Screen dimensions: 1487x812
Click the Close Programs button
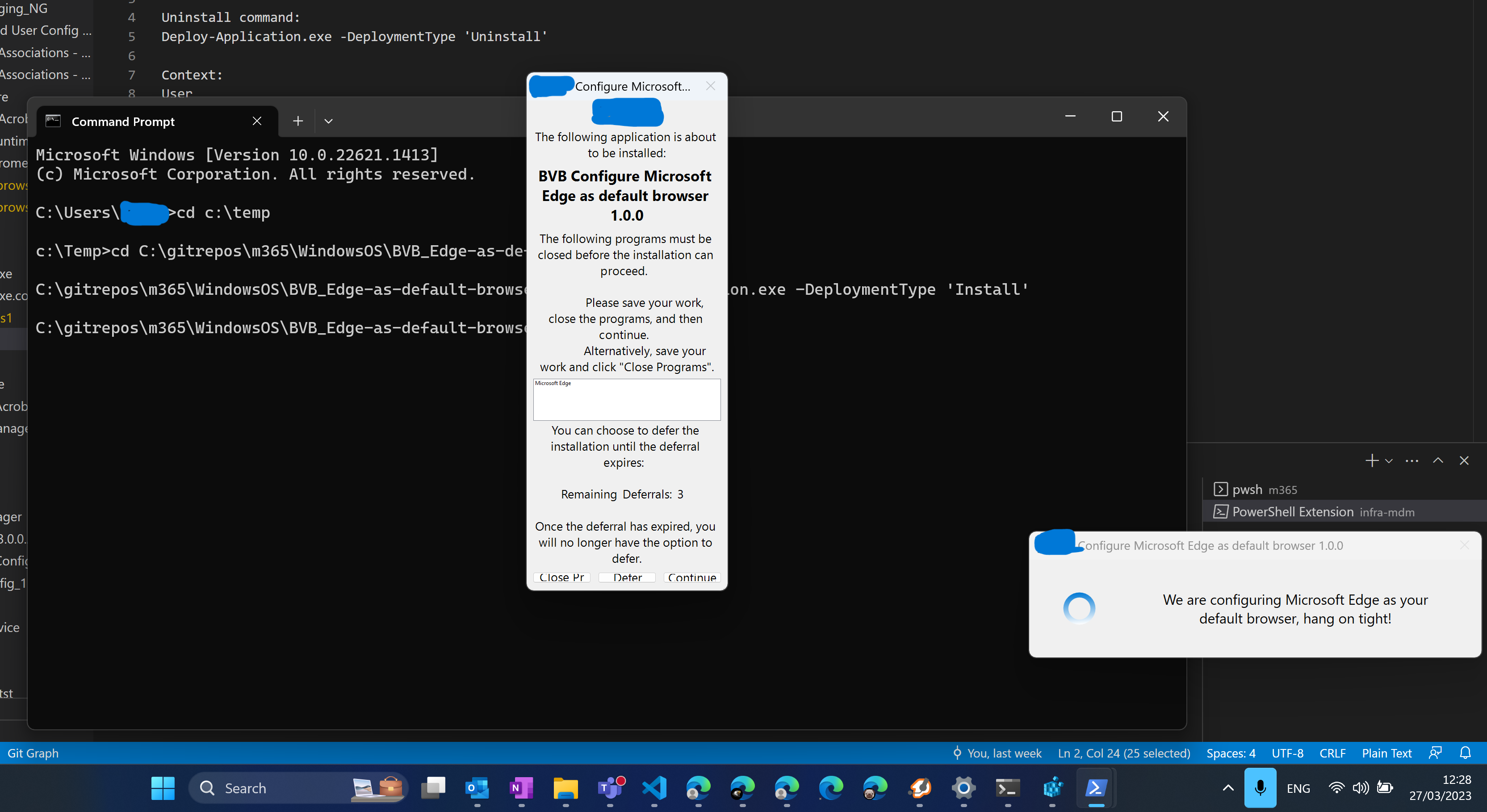561,577
